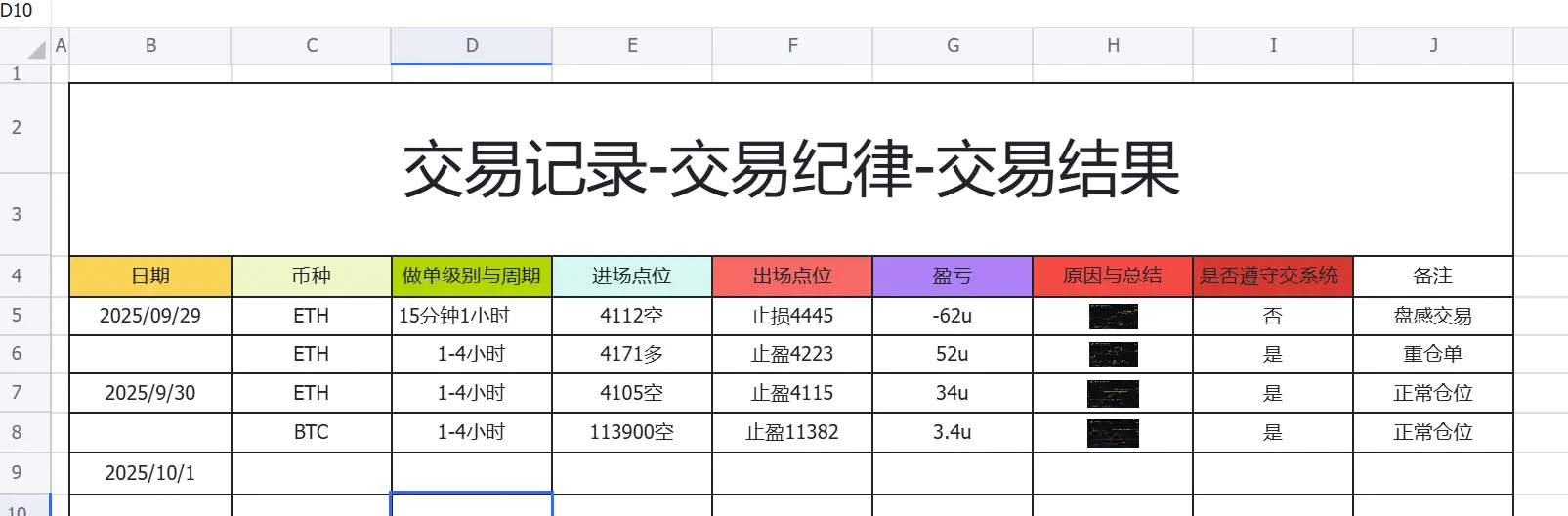Click the 止损4445 cell

[x=792, y=316]
